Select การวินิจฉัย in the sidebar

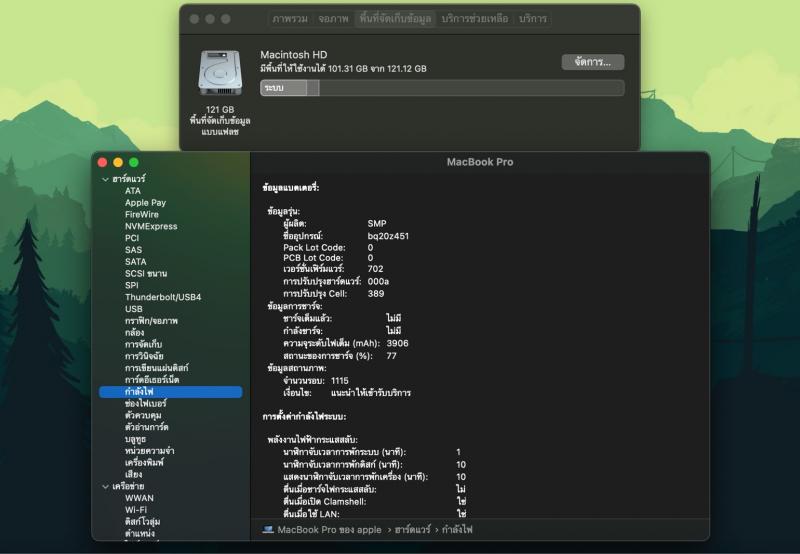(x=144, y=356)
